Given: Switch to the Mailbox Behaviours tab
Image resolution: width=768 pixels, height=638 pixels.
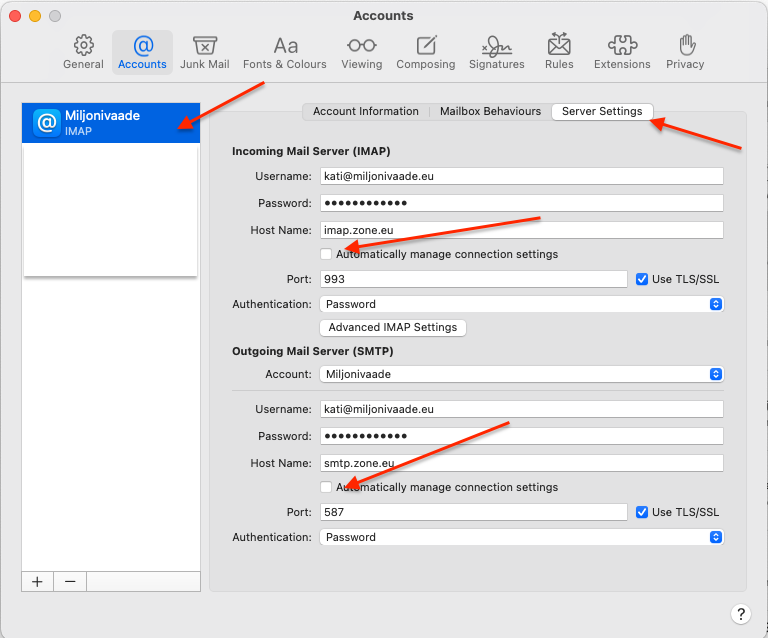Looking at the screenshot, I should tap(490, 111).
